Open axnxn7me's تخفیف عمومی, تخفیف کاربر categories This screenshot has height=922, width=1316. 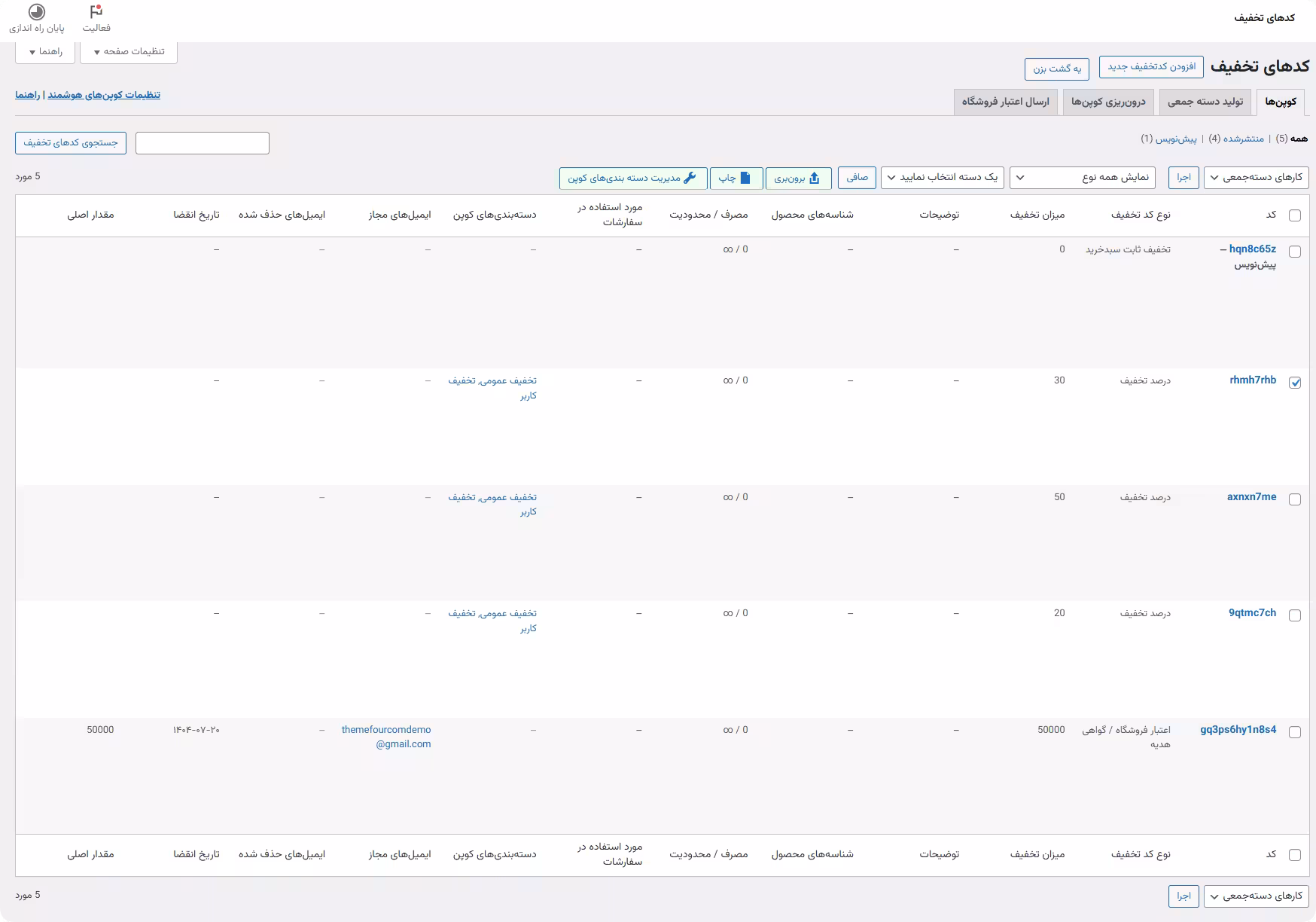coord(492,505)
